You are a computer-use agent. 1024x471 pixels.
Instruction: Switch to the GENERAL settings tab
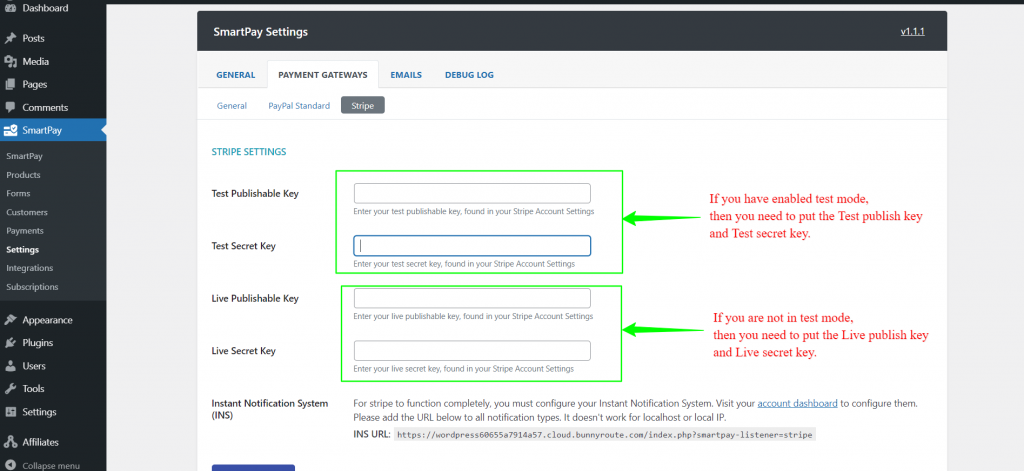tap(236, 75)
